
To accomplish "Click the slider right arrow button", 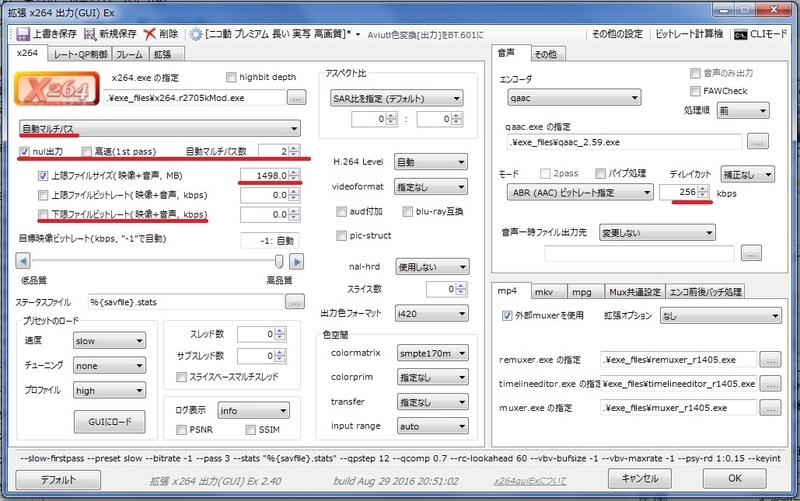I will click(296, 261).
